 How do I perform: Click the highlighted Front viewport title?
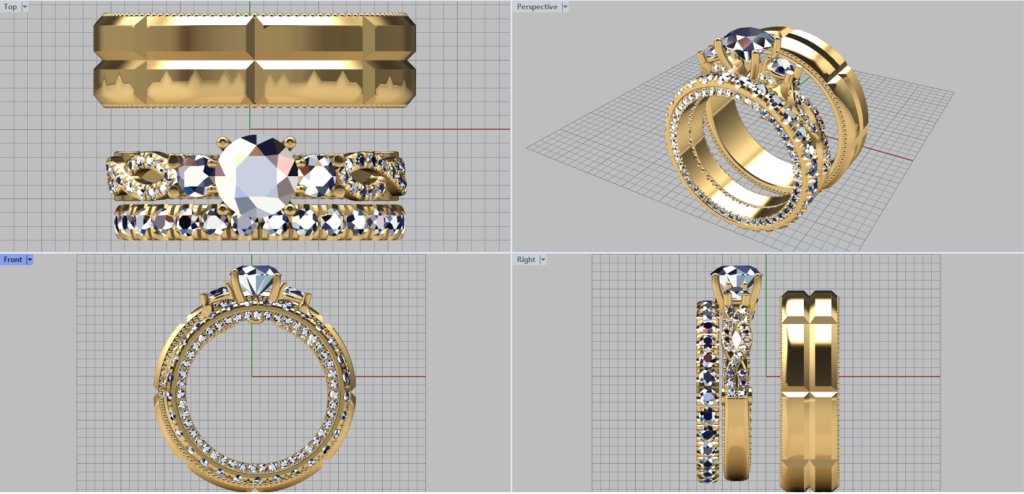click(12, 260)
